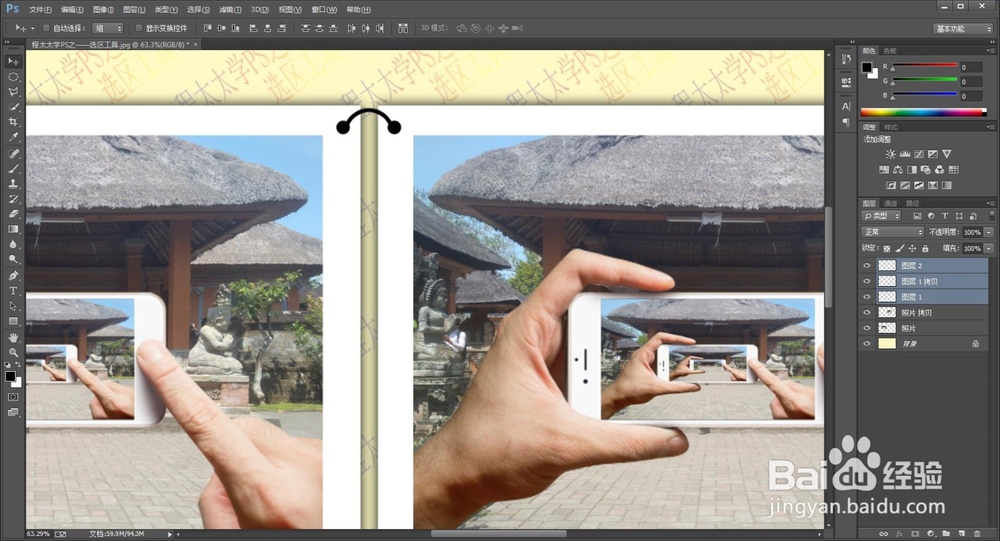Click the link layers icon in Layers panel footer
The width and height of the screenshot is (1000, 541).
883,533
